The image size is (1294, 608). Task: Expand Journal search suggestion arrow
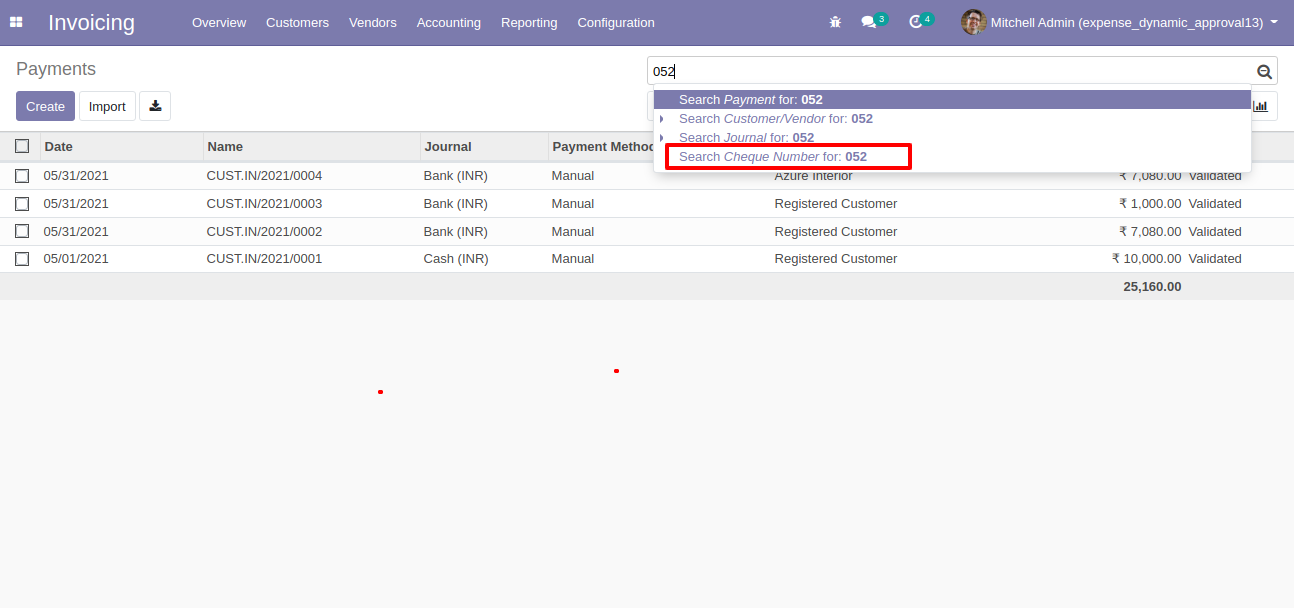(x=662, y=137)
